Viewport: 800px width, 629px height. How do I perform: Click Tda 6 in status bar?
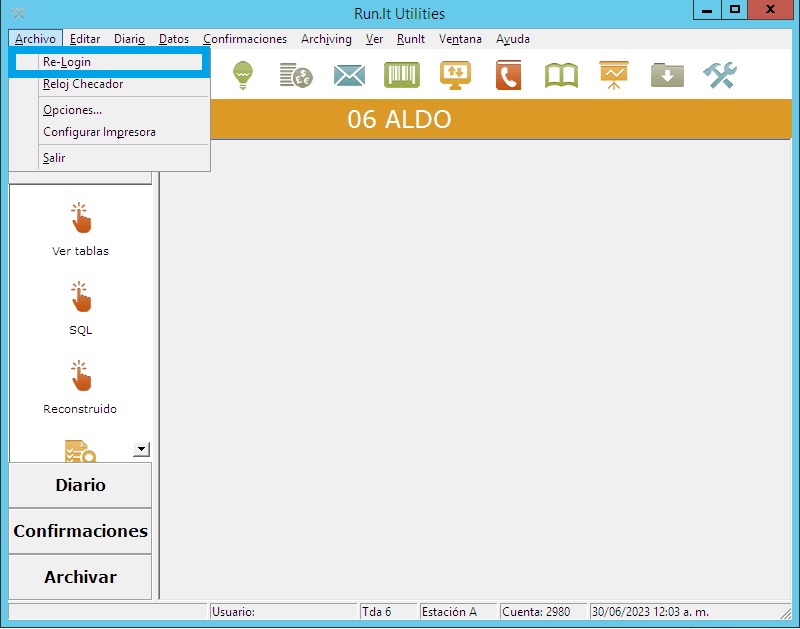[x=389, y=612]
